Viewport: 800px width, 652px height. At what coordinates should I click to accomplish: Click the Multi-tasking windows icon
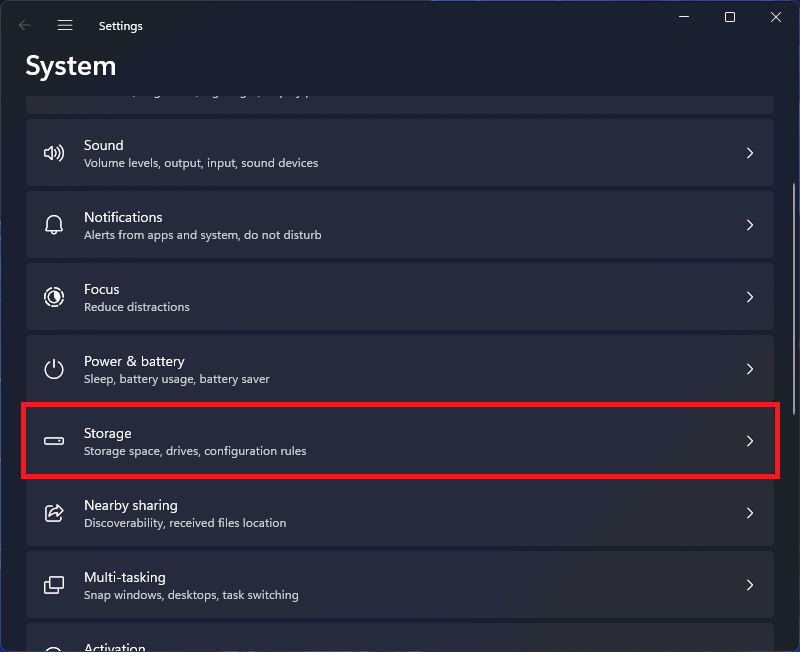[54, 585]
